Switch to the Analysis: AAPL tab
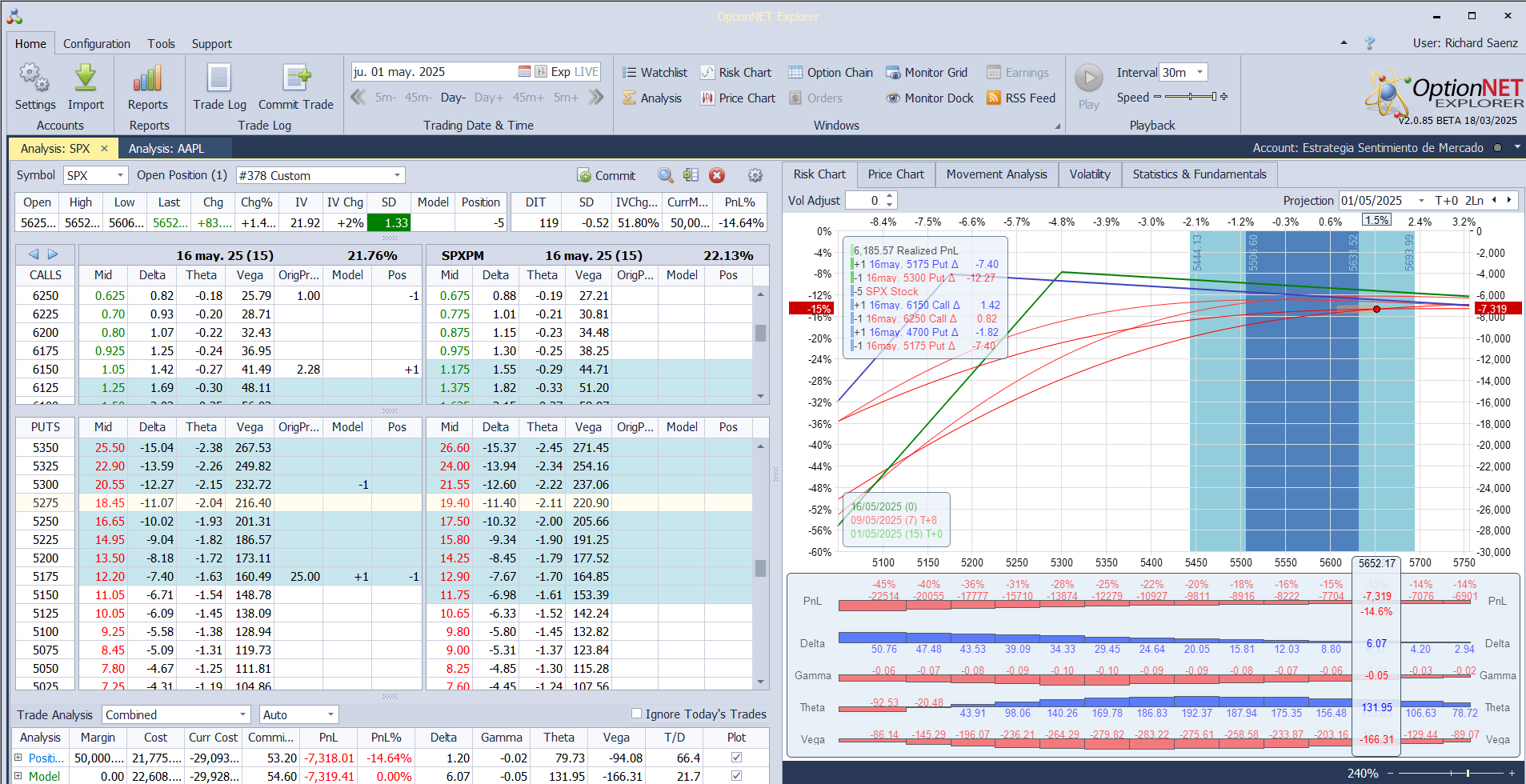 [166, 148]
